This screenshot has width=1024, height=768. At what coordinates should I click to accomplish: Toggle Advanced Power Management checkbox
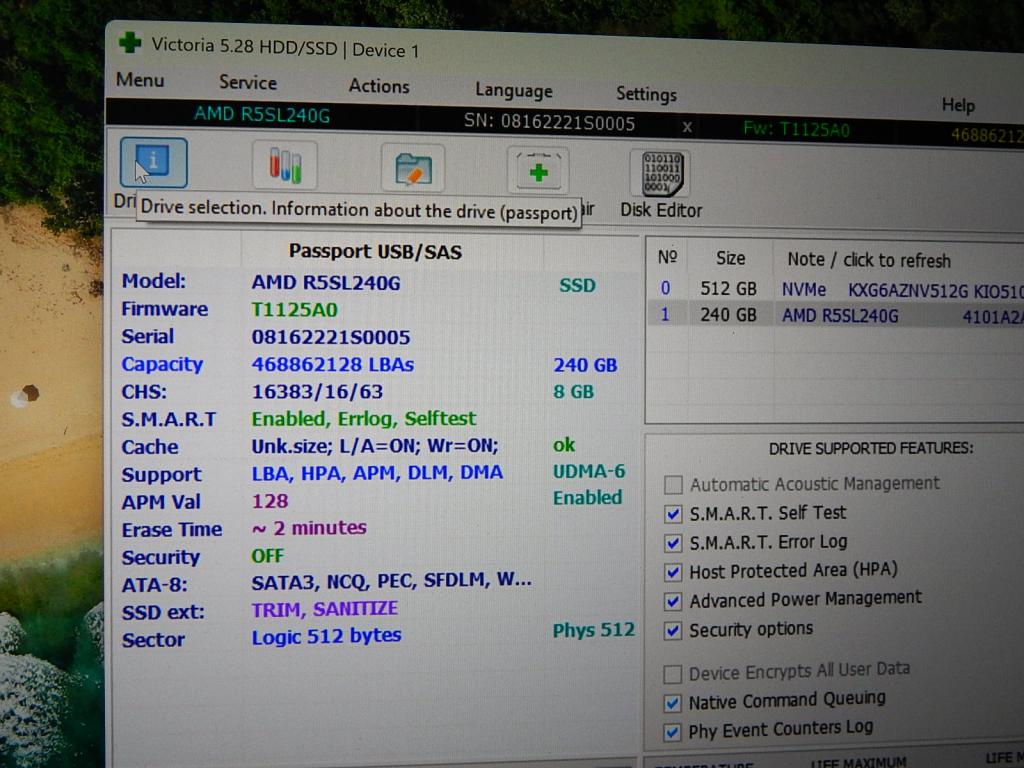(x=673, y=601)
